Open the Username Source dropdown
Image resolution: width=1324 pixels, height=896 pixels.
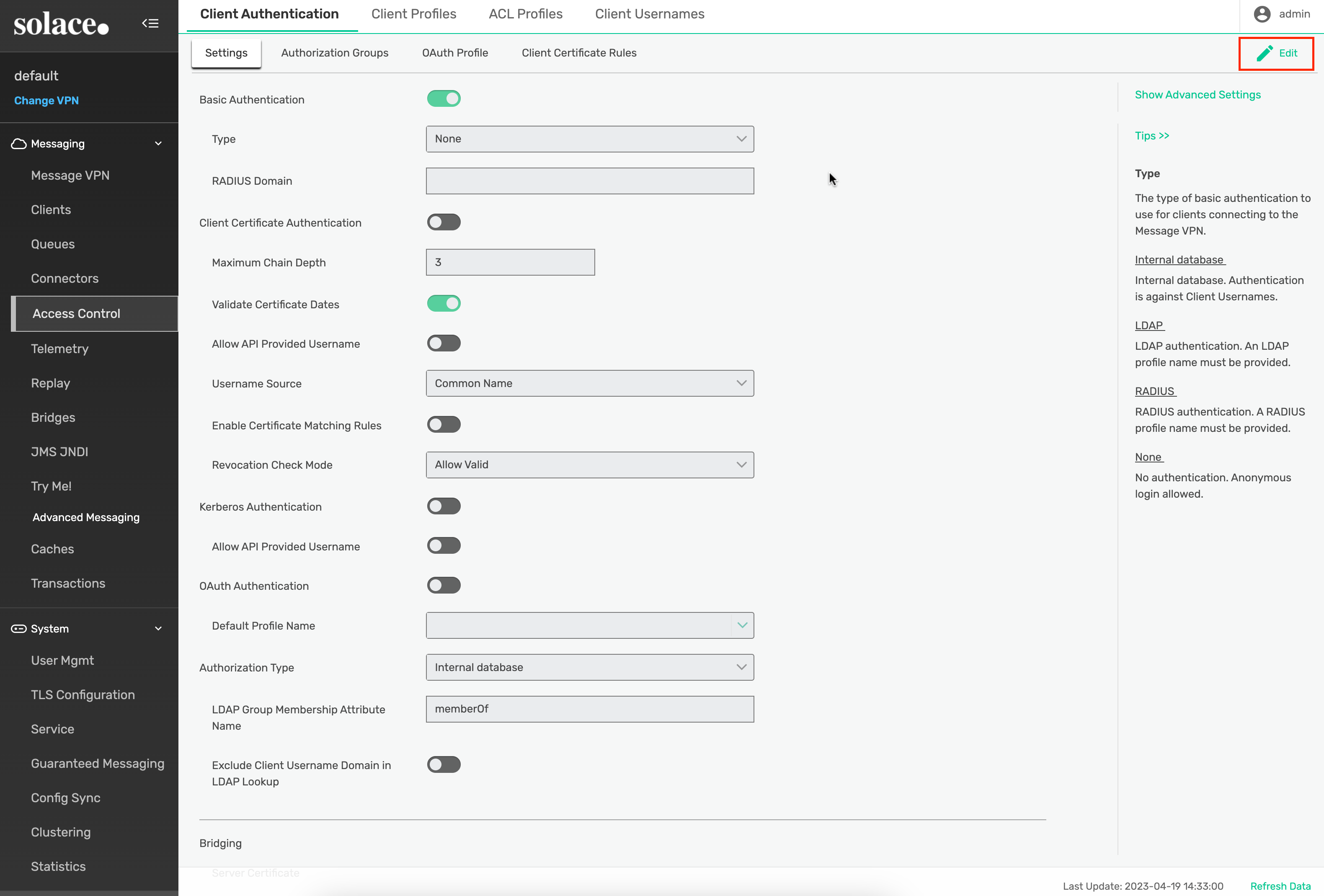tap(589, 383)
